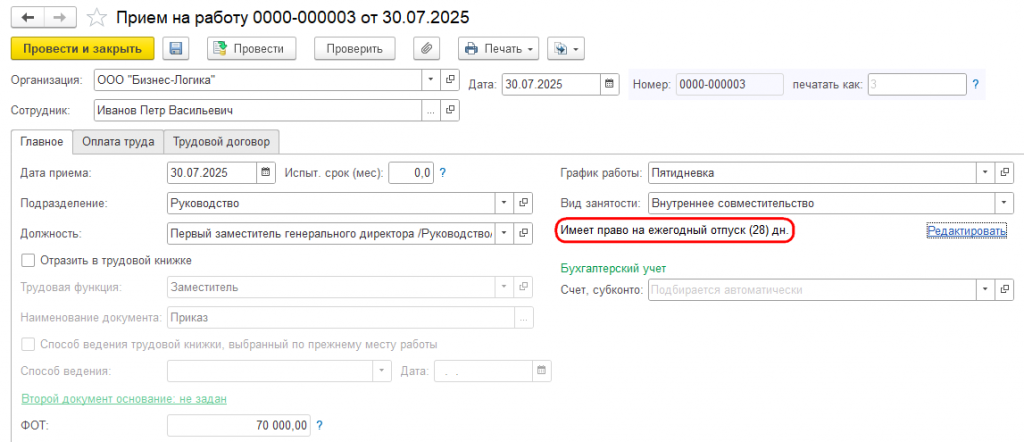Click the Бухгалтерский учет heading
This screenshot has height=442, width=1024.
(613, 268)
